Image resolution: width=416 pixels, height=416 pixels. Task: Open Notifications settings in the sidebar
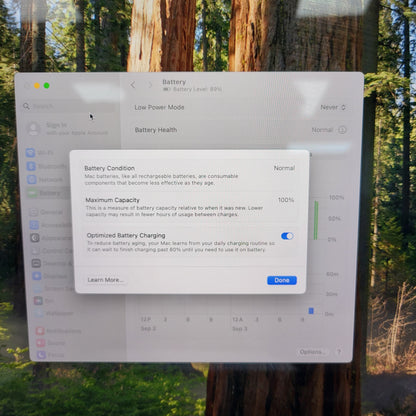click(x=59, y=331)
